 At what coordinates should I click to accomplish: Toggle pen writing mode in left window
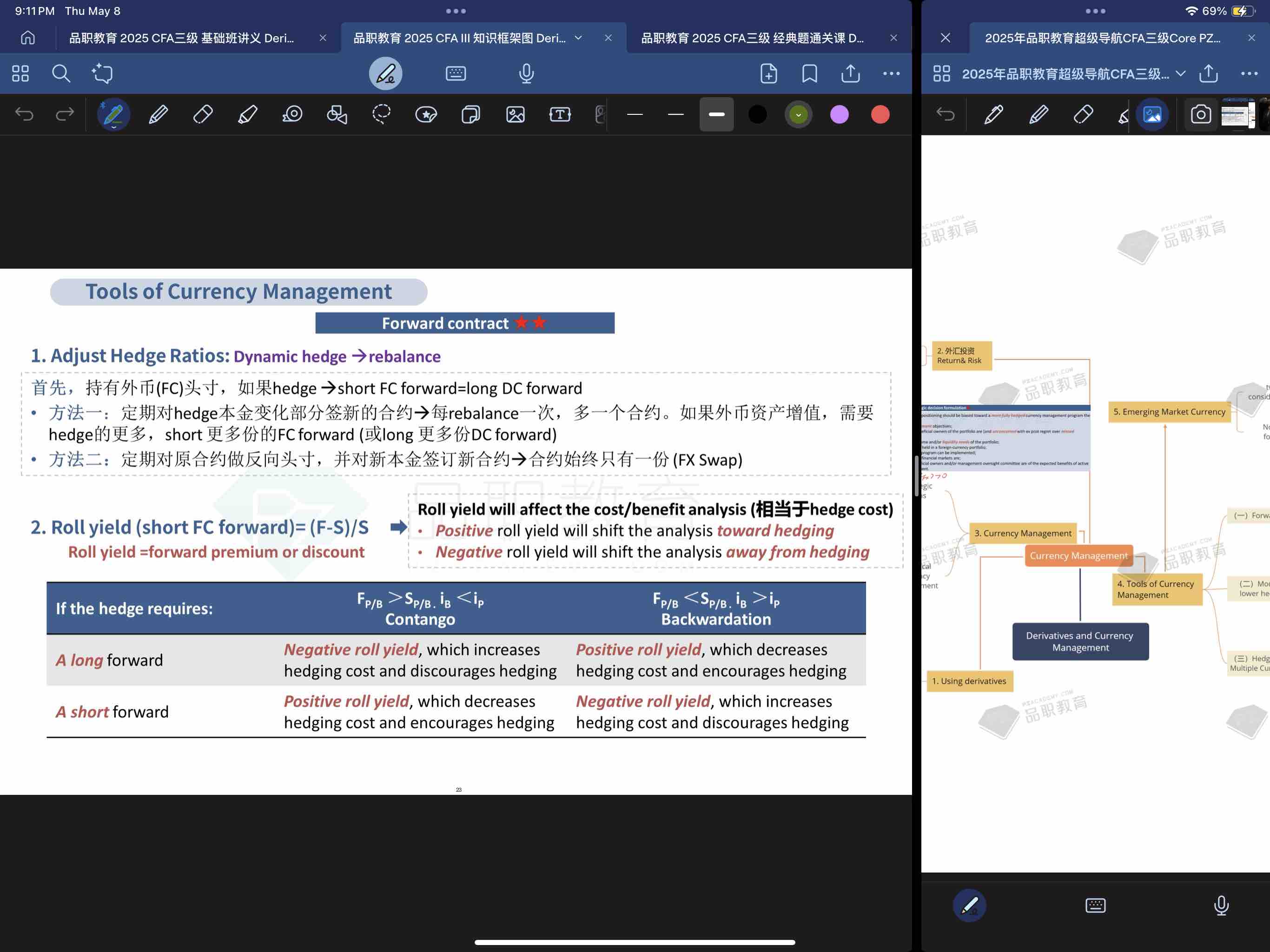coord(385,73)
